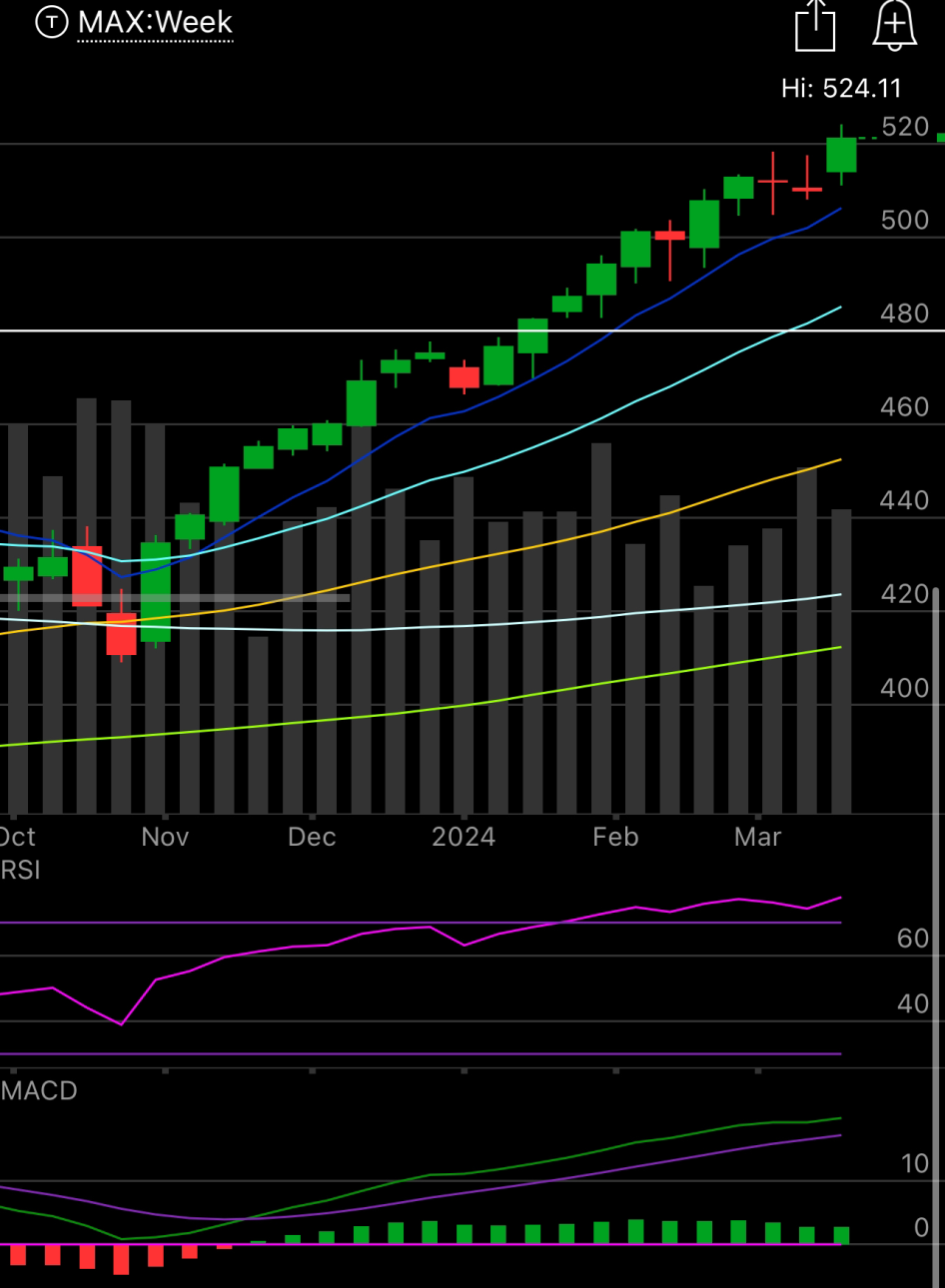The width and height of the screenshot is (945, 1288).
Task: Select the RSI indicator label
Action: click(x=20, y=870)
